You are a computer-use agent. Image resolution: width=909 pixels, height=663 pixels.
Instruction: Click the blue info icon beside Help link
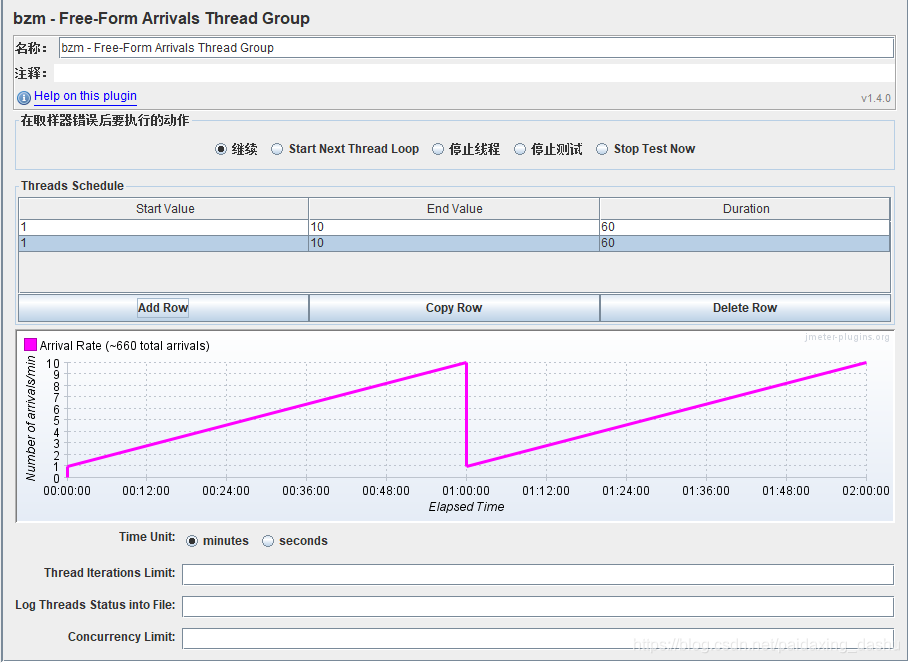click(x=24, y=97)
